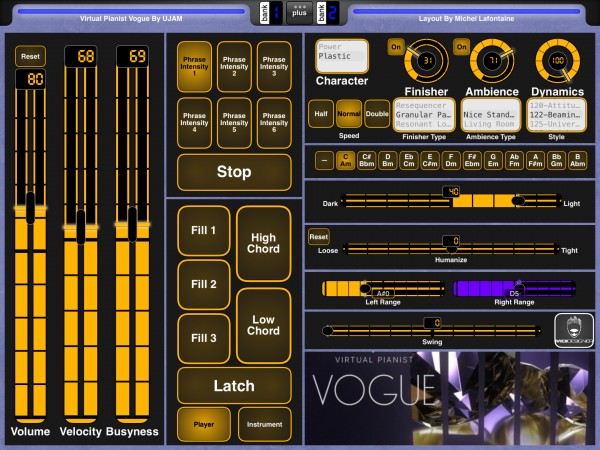Toggle Finisher On switch

click(396, 47)
